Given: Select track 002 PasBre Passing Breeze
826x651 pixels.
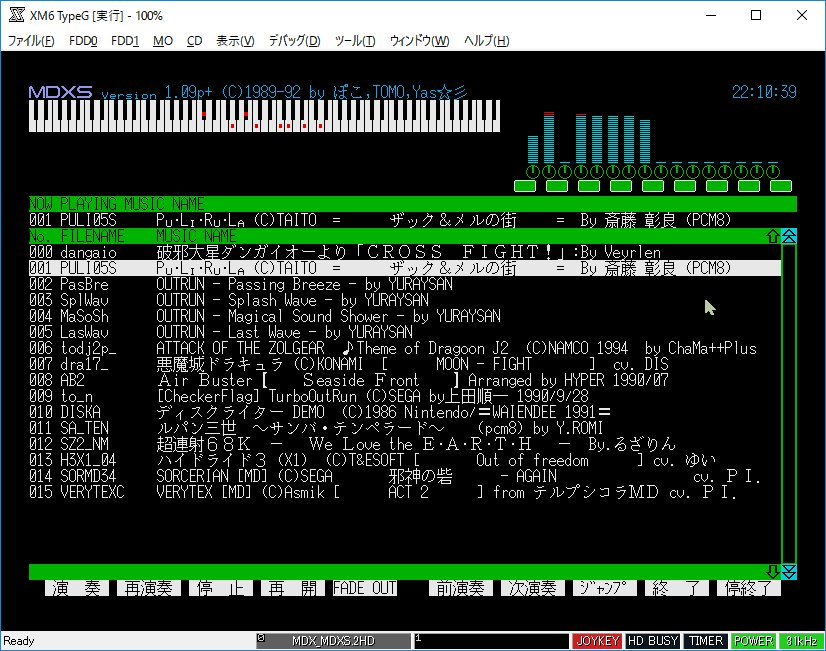Looking at the screenshot, I should tap(405, 284).
